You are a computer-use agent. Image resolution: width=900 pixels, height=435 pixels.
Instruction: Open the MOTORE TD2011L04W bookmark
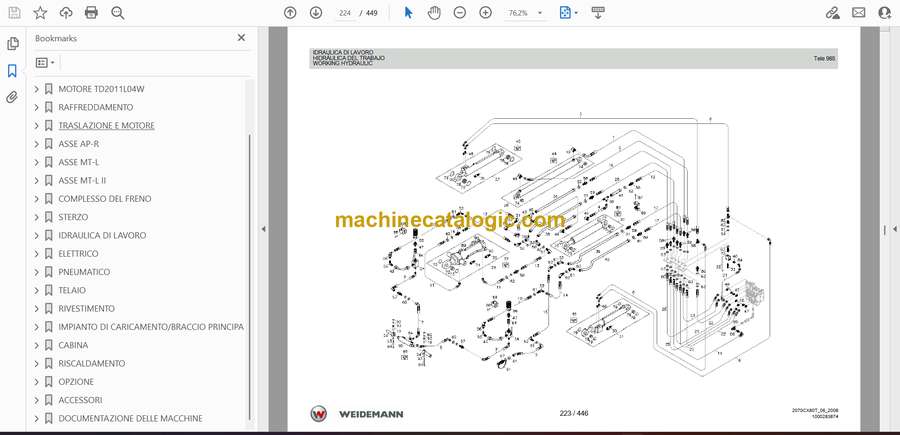[101, 89]
